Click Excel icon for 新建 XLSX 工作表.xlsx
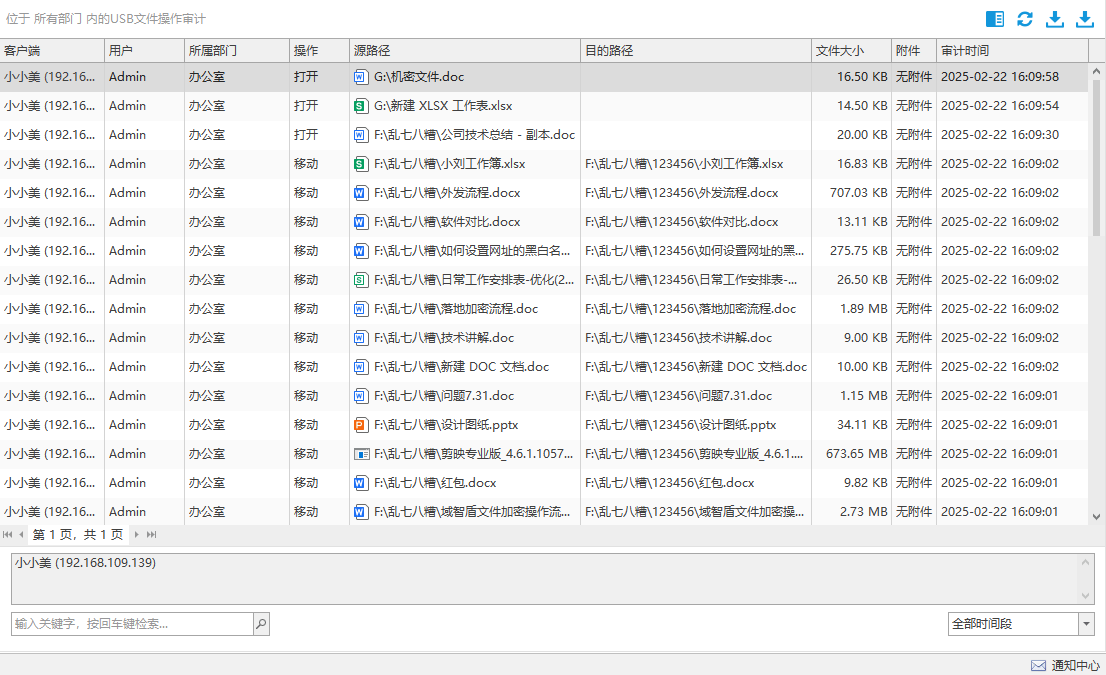This screenshot has width=1106, height=675. coord(361,106)
